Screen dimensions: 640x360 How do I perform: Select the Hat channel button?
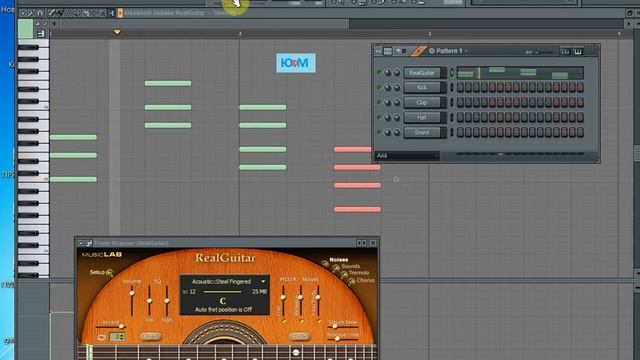[x=422, y=117]
